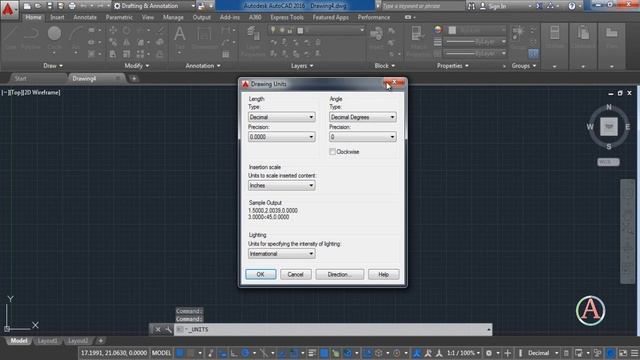The height and width of the screenshot is (360, 640).
Task: Click the Sign In link
Action: 494,6
